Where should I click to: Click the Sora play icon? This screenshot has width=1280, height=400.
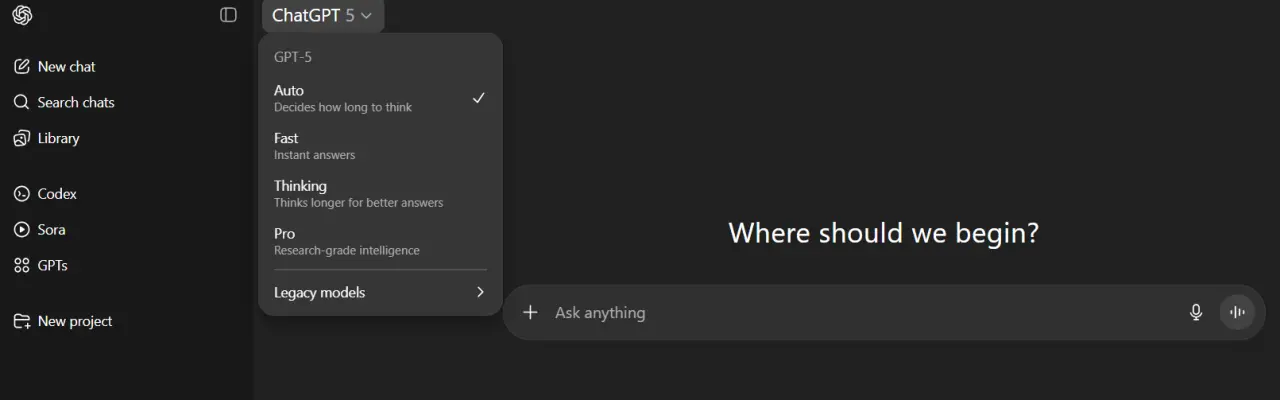tap(21, 230)
